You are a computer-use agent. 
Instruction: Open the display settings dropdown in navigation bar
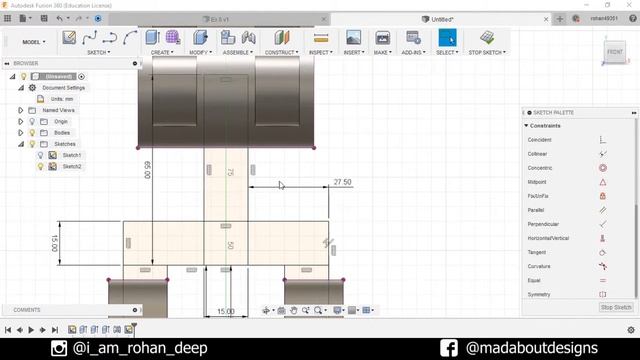click(x=338, y=311)
